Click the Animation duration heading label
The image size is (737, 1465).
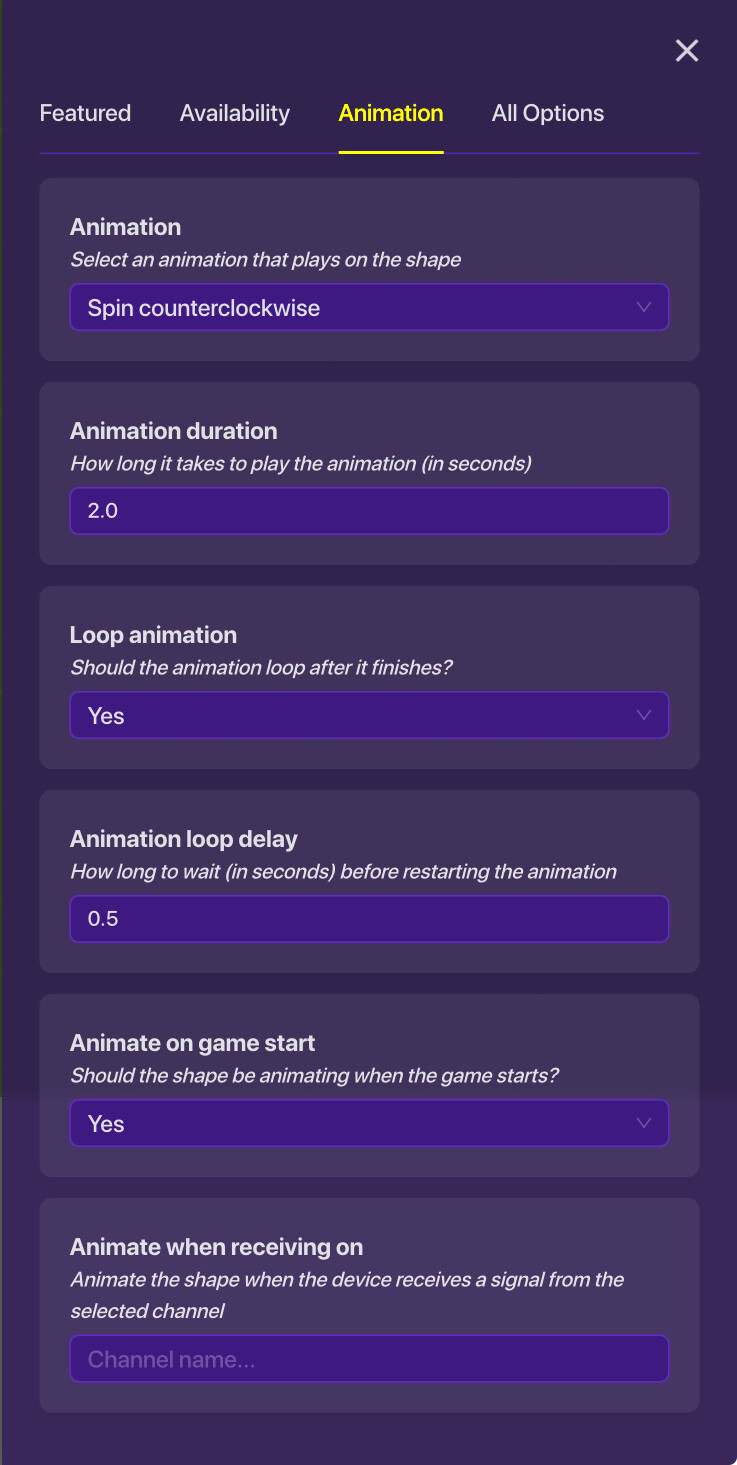173,431
